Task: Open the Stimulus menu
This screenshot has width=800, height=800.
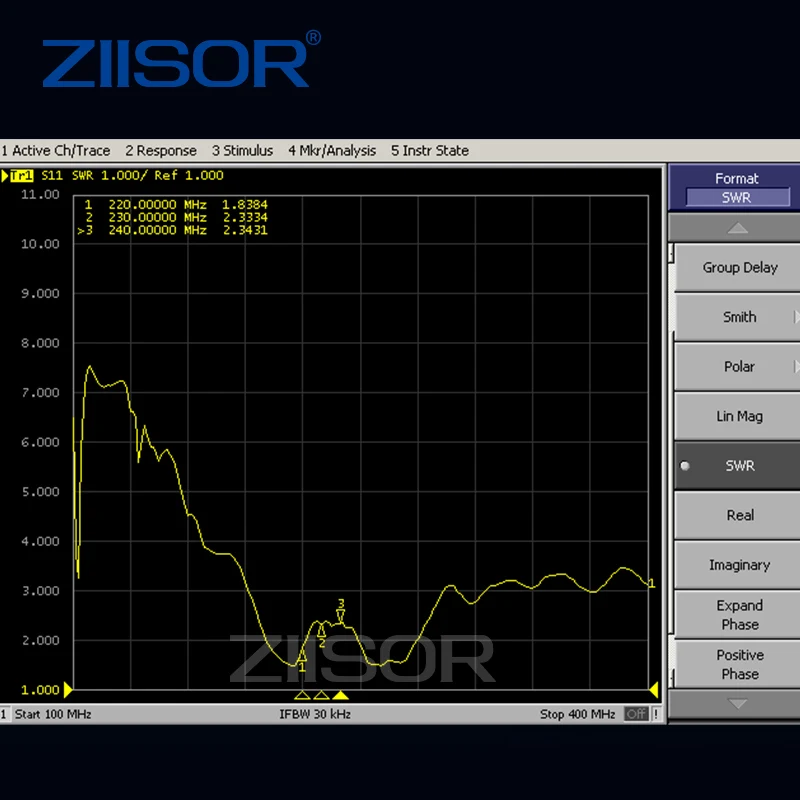Action: [x=242, y=151]
